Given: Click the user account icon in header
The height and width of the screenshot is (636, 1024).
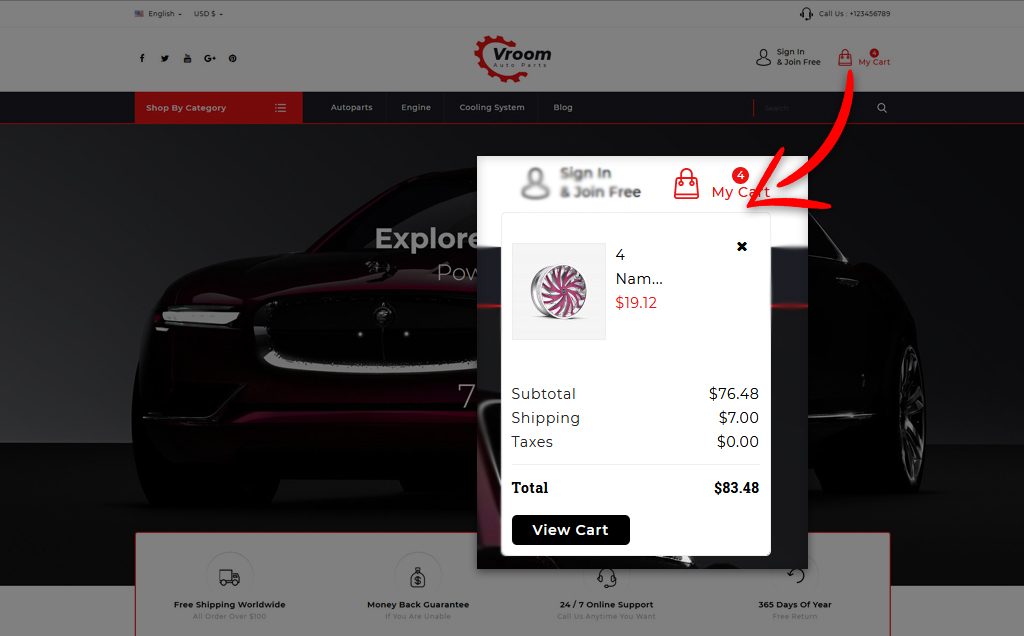Looking at the screenshot, I should (763, 57).
